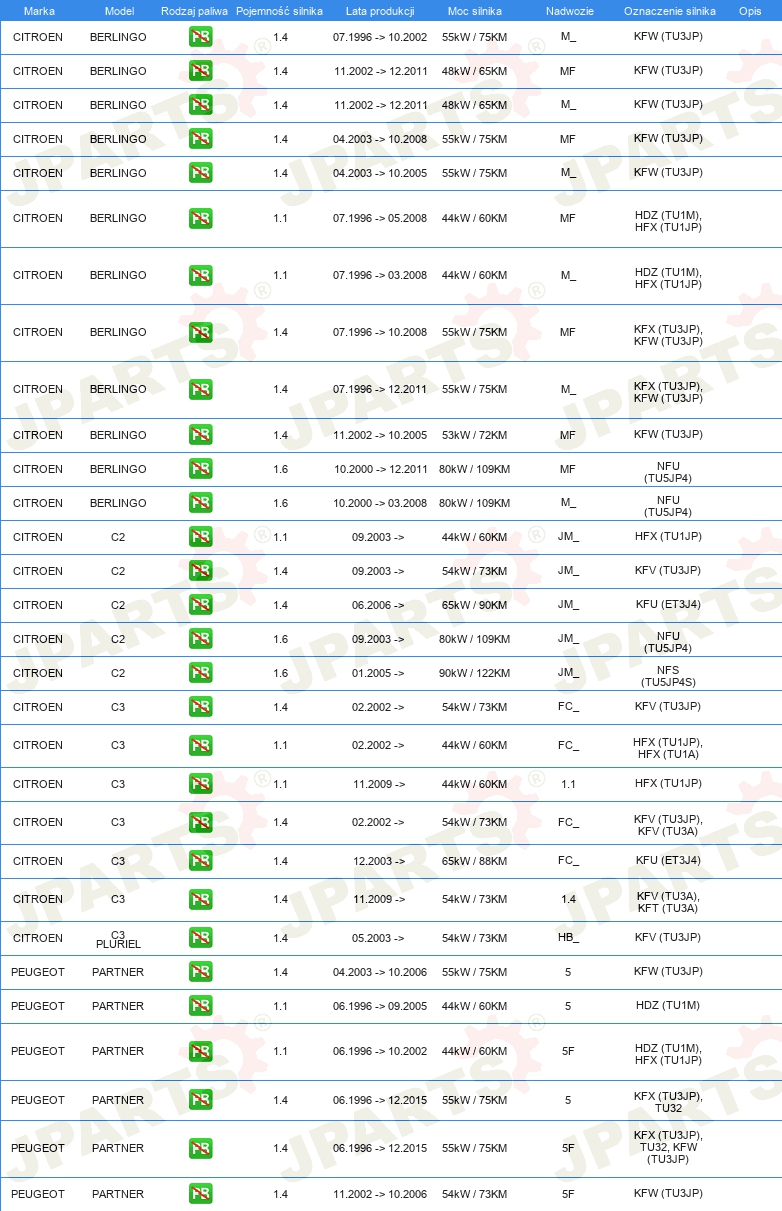Click the "Lata produkcji" column header
Screen dimensions: 782x1211
click(380, 11)
